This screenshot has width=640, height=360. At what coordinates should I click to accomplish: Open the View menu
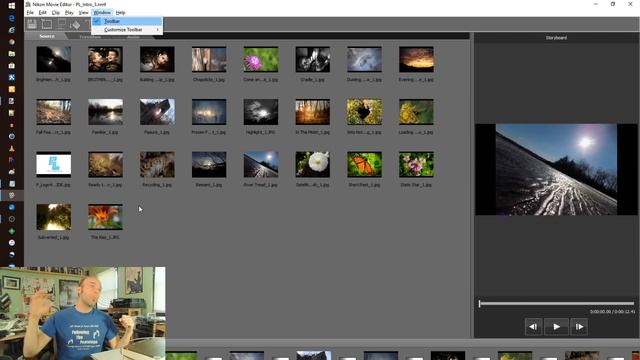coord(83,13)
